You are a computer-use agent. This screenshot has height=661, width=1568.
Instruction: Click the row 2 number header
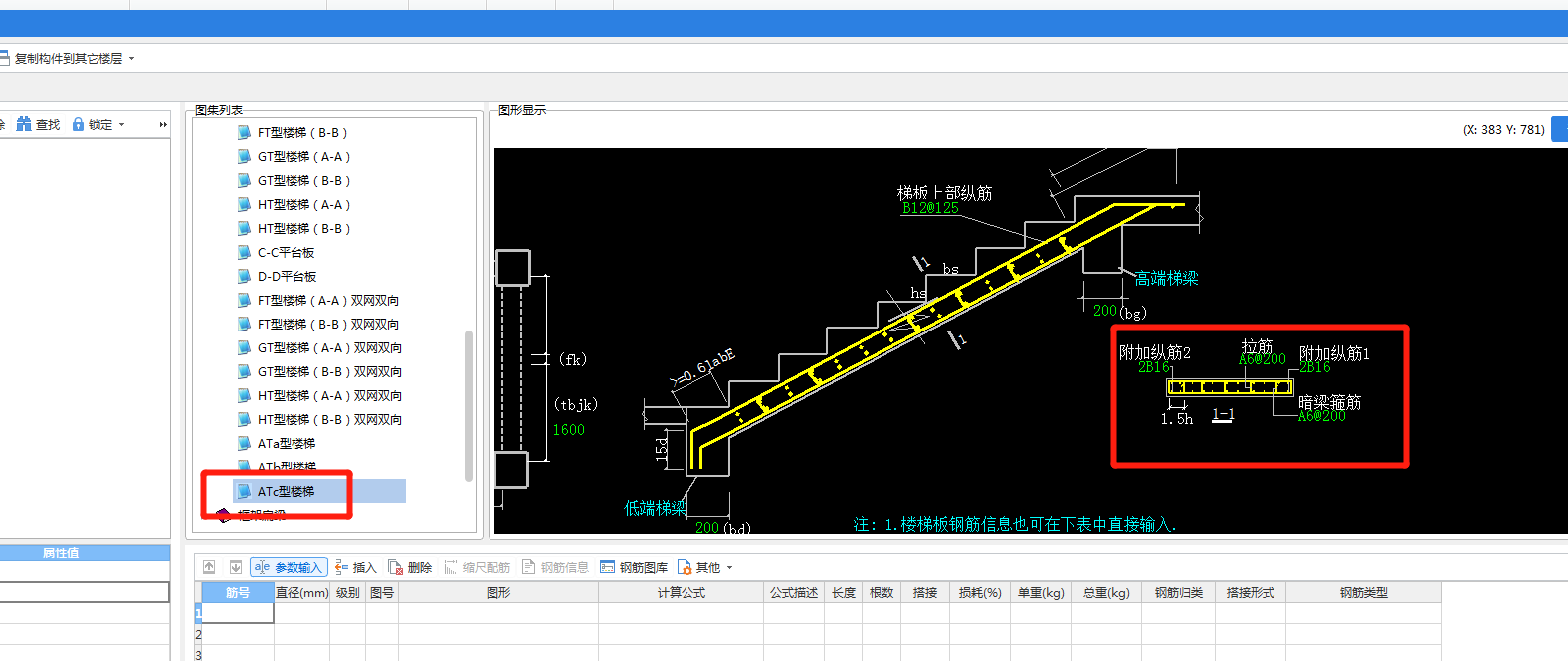click(x=198, y=634)
